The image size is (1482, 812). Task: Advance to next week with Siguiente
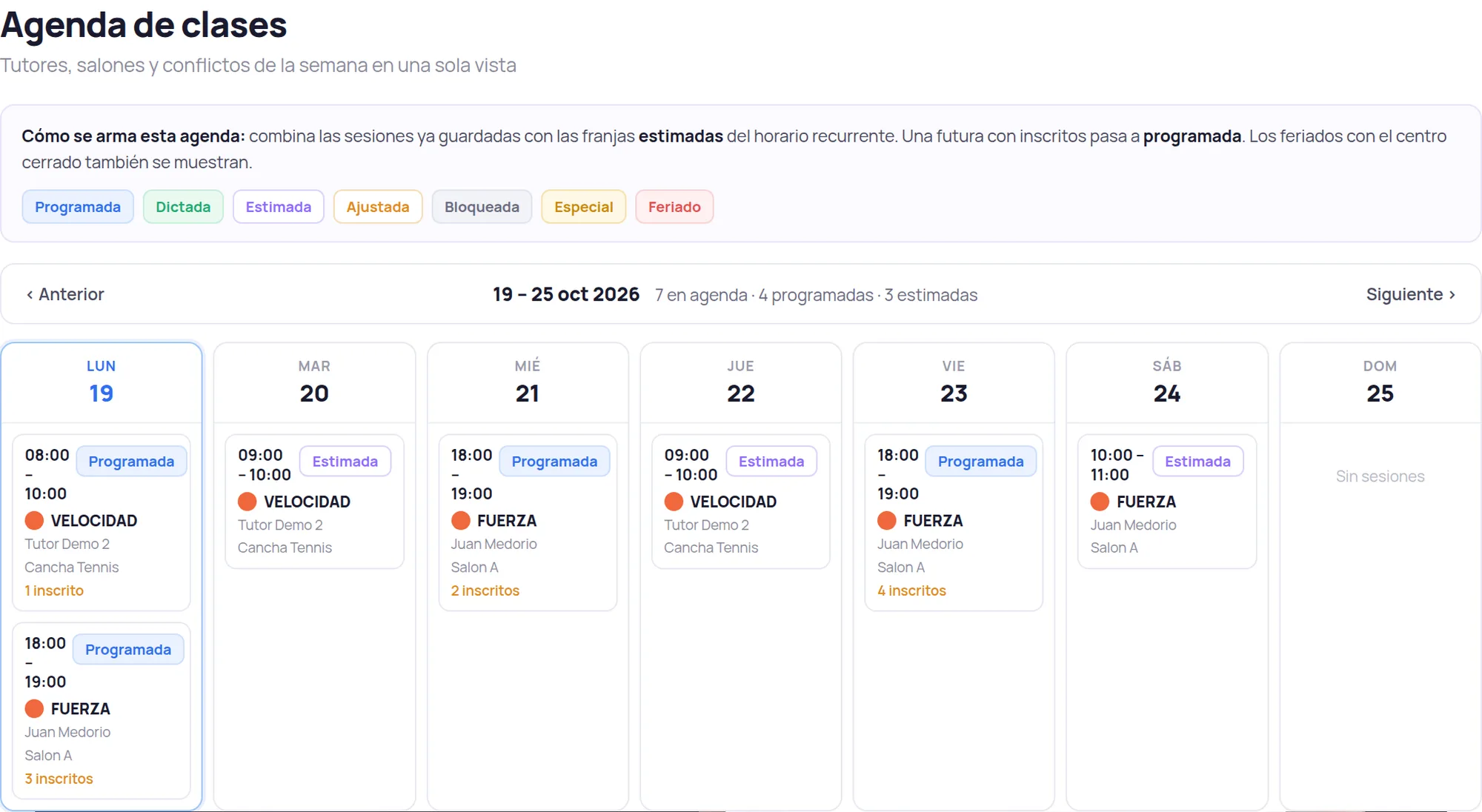[1411, 294]
